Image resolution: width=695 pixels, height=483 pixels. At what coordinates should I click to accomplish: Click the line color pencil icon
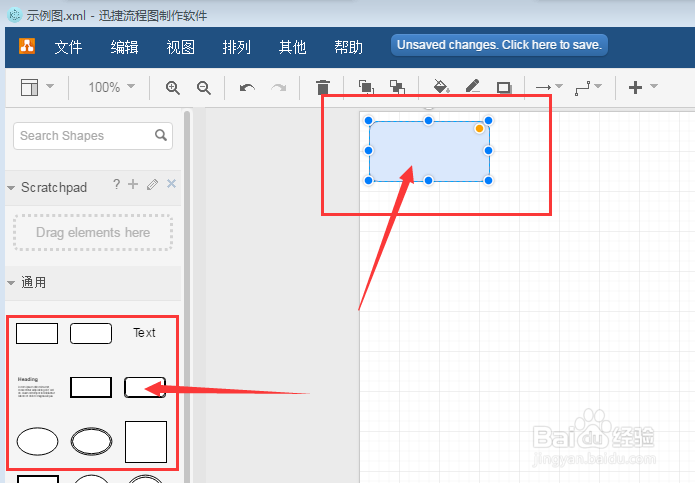(472, 86)
